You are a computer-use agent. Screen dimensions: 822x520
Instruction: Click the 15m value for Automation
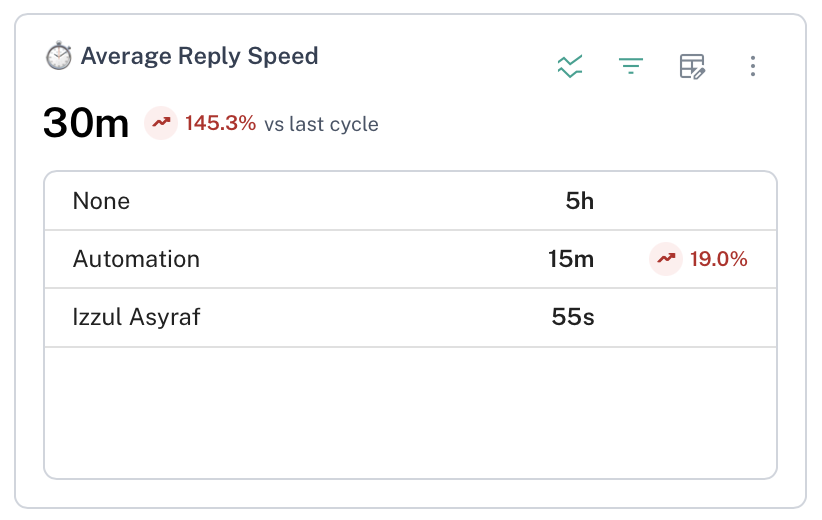[x=571, y=259]
